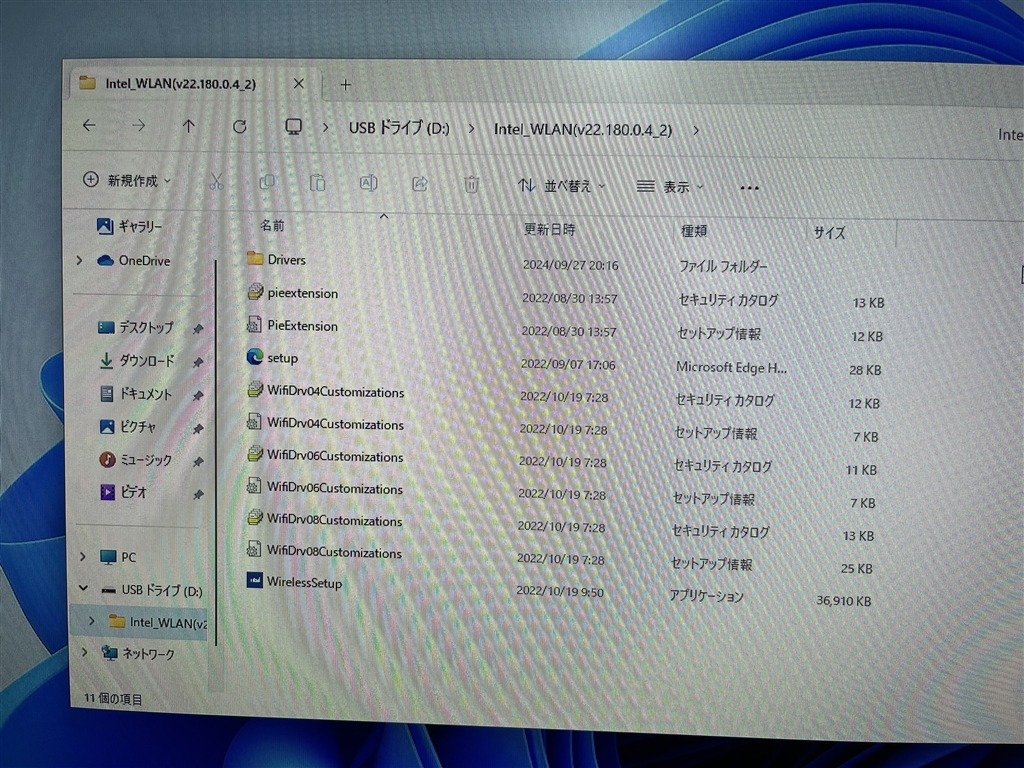
Task: Select Intel_WLAN folder in sidebar tree
Action: [x=157, y=622]
